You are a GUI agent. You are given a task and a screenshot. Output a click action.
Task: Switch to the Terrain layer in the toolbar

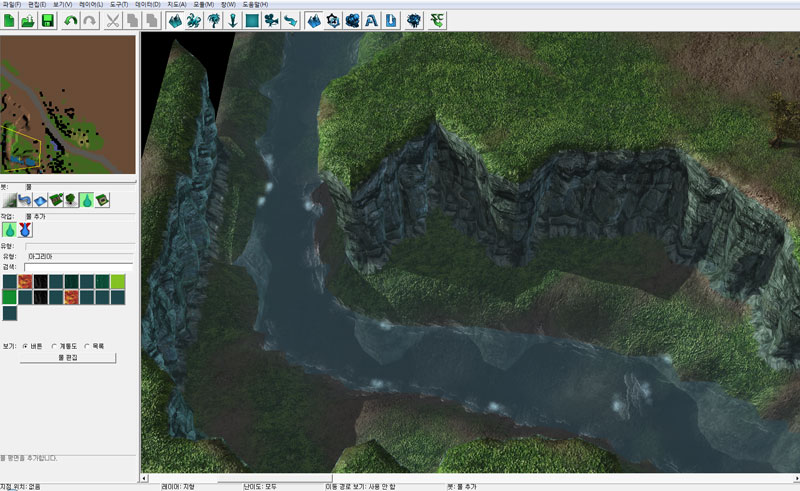(x=176, y=21)
